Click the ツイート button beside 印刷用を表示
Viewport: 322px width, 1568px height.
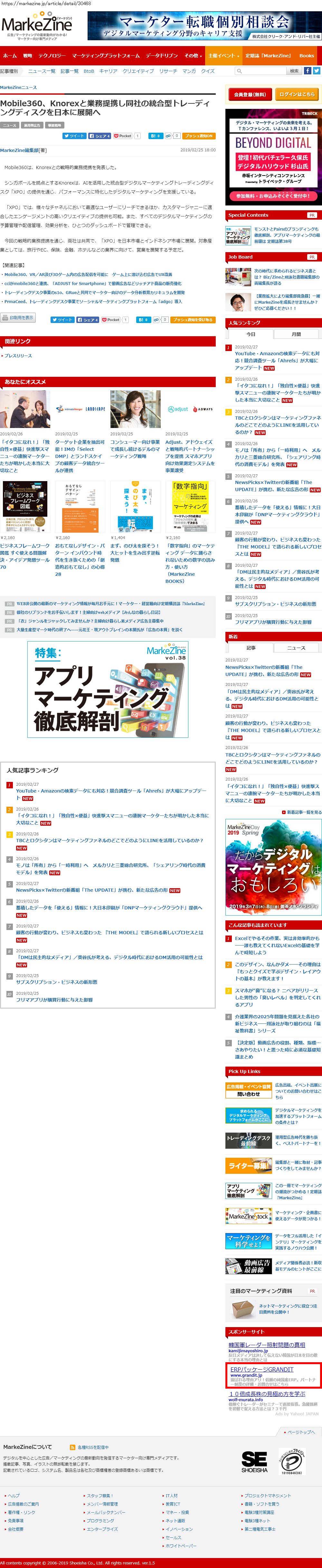click(63, 319)
